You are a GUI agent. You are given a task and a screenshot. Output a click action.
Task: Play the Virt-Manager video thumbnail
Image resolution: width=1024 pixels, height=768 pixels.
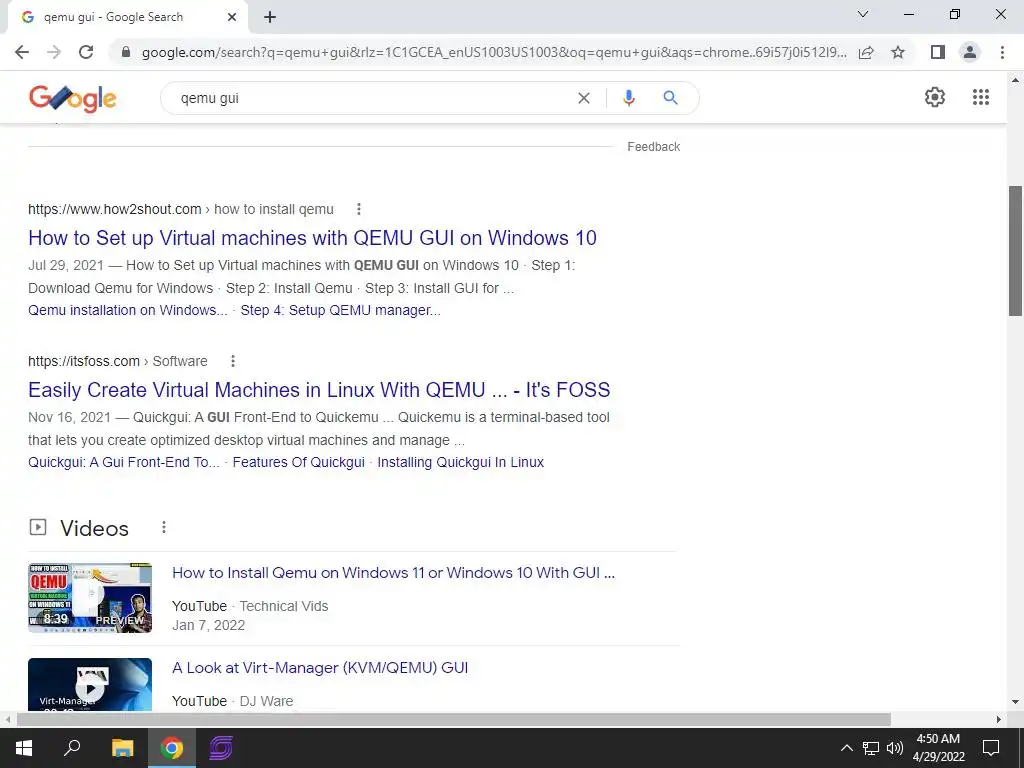[90, 684]
